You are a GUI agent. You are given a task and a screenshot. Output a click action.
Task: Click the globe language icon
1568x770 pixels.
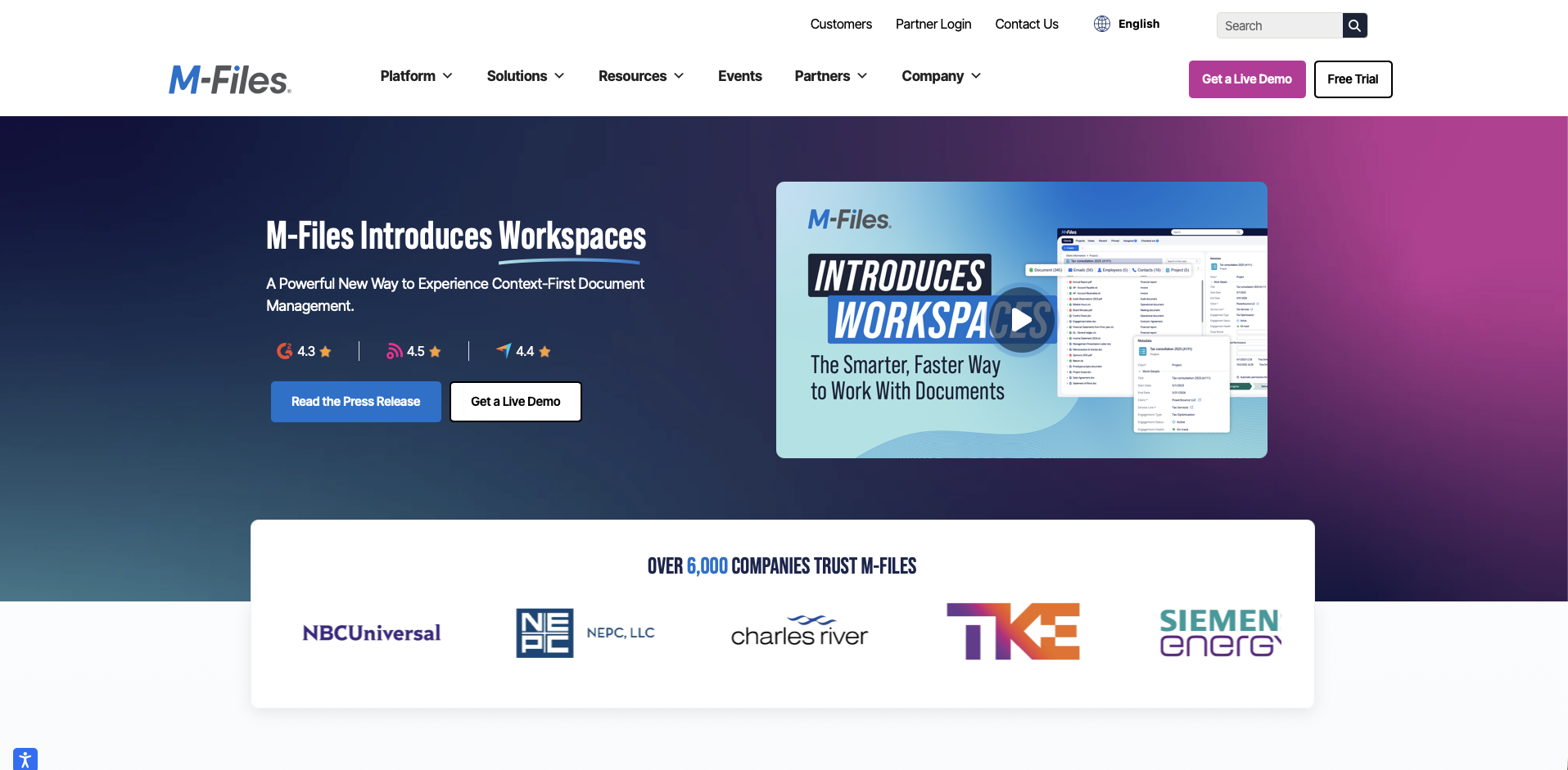(x=1100, y=23)
